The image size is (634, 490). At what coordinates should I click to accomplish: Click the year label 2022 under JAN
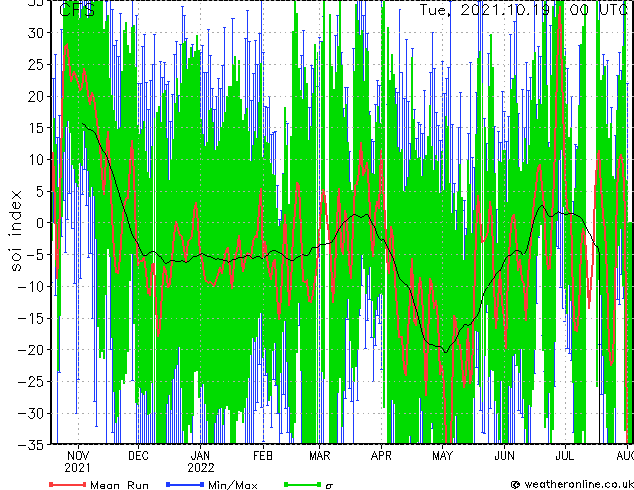click(201, 468)
